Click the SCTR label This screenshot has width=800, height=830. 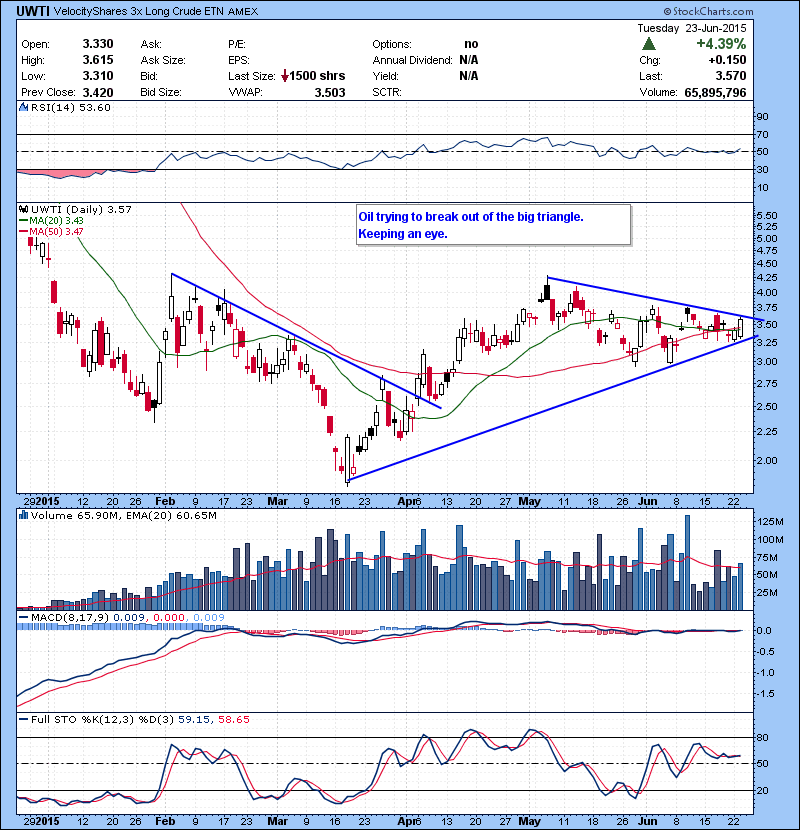click(x=387, y=93)
